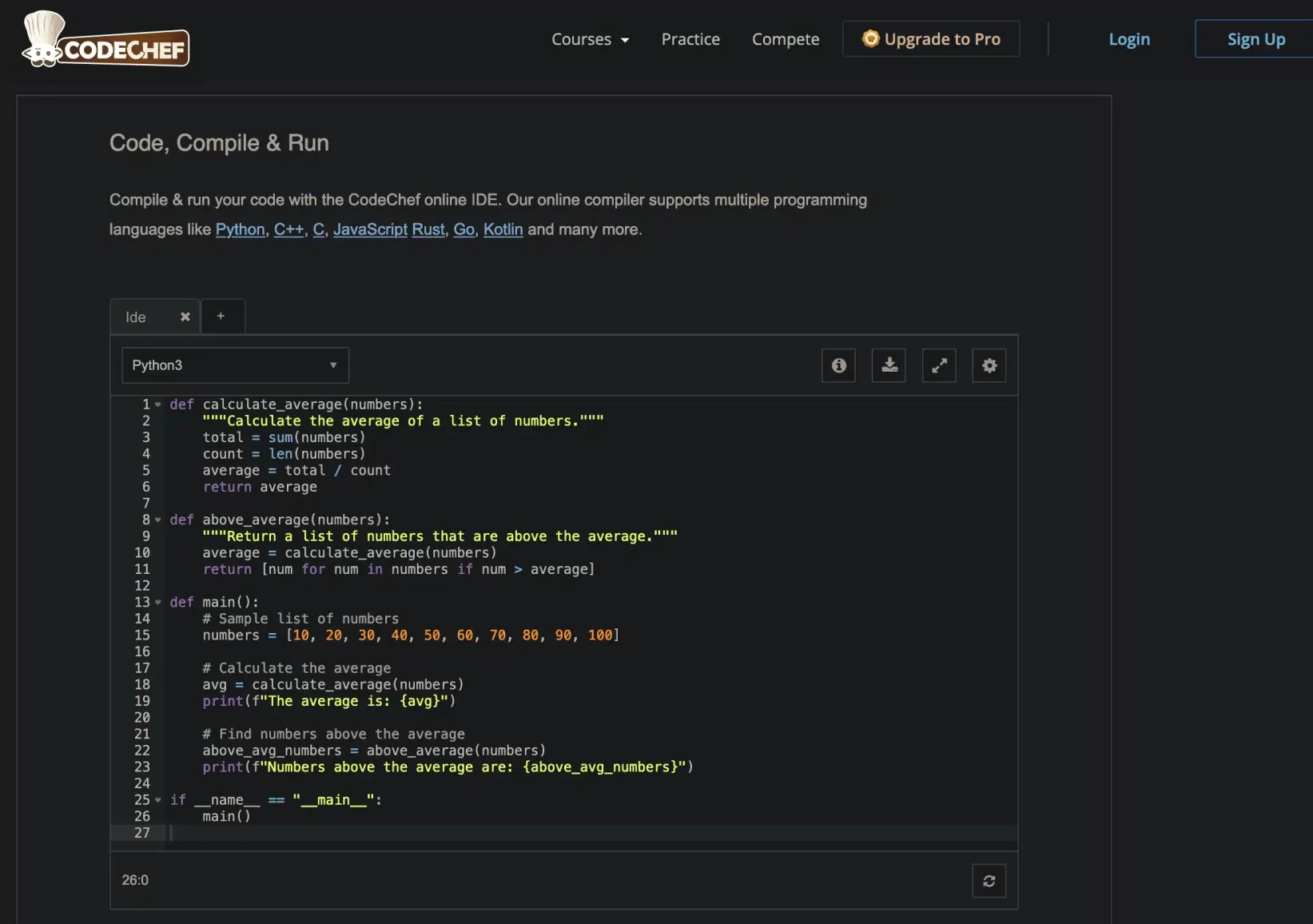Screen dimensions: 1313x924
Task: Collapse above_average function at line 8
Action: (x=158, y=520)
